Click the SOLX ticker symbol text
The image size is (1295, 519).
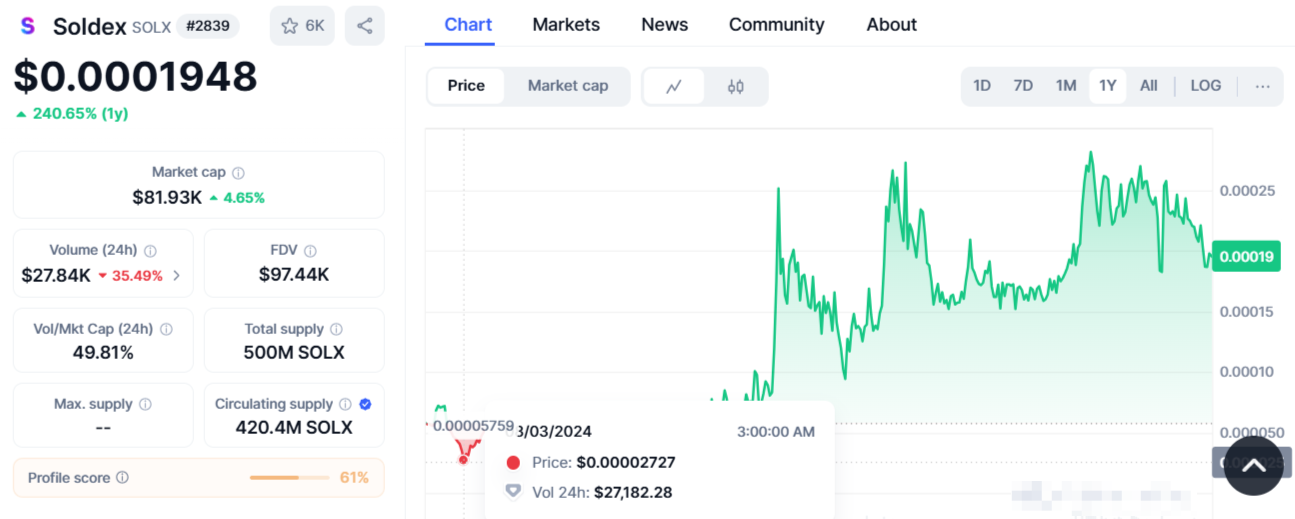[x=151, y=27]
